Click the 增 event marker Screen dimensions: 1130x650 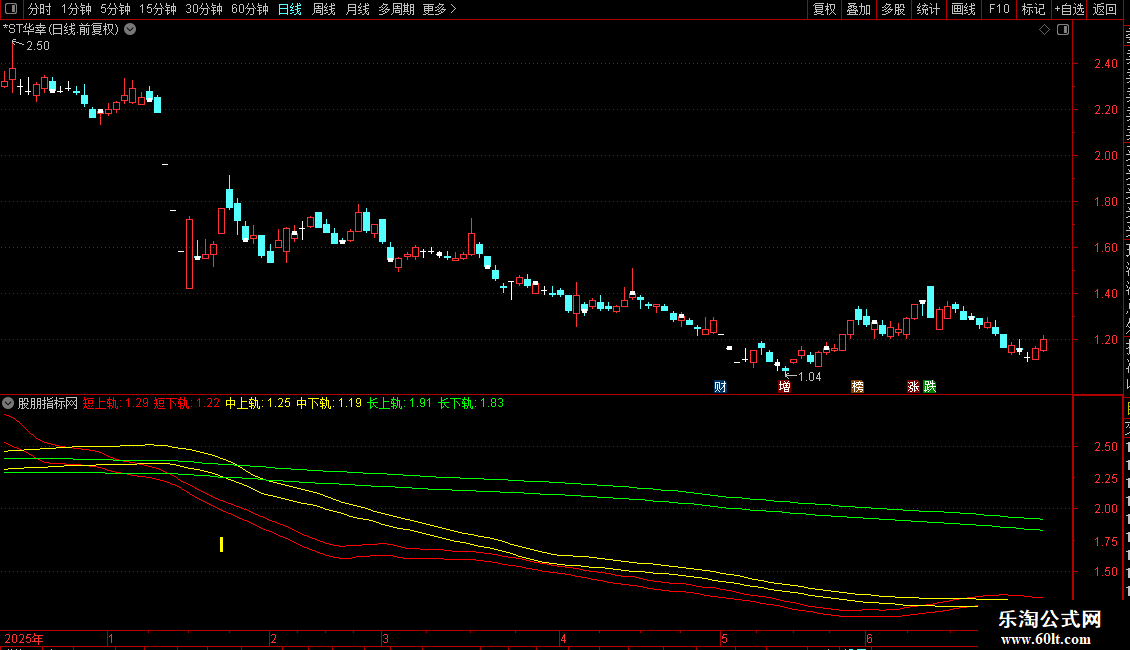coord(784,387)
